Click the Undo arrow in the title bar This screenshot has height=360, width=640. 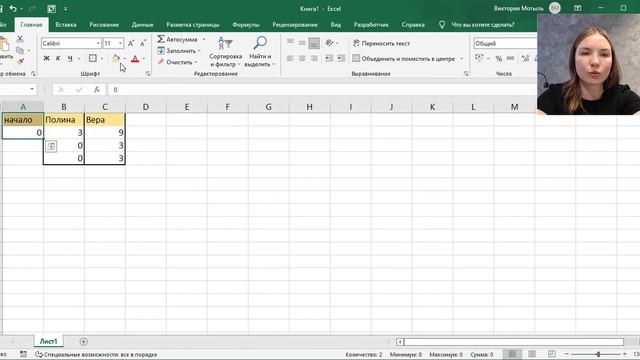pyautogui.click(x=13, y=8)
